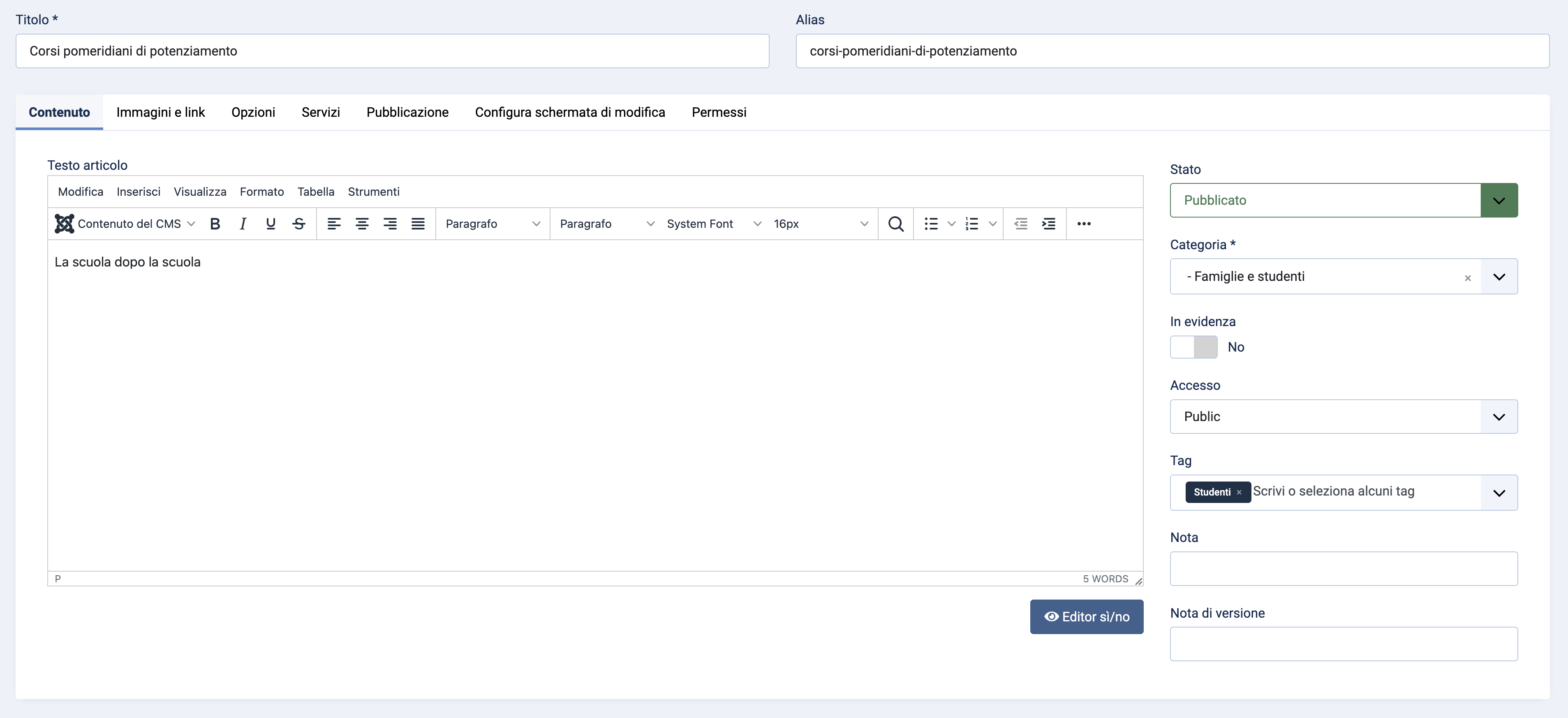1568x718 pixels.
Task: Open find and replace search
Action: click(x=895, y=223)
